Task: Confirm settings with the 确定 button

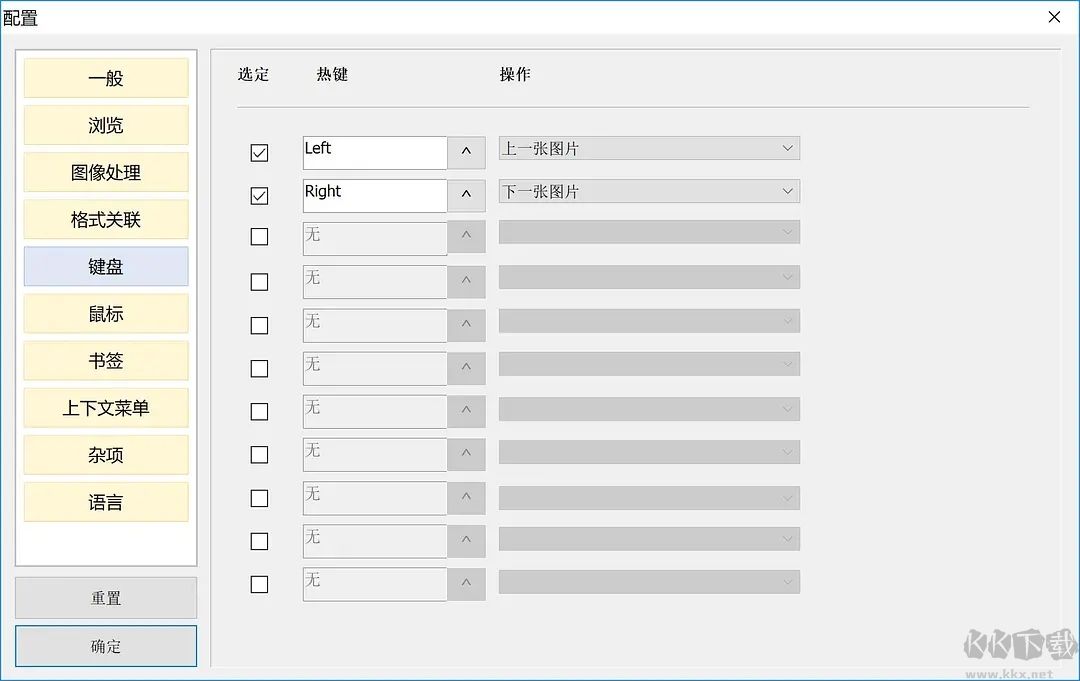Action: (105, 645)
